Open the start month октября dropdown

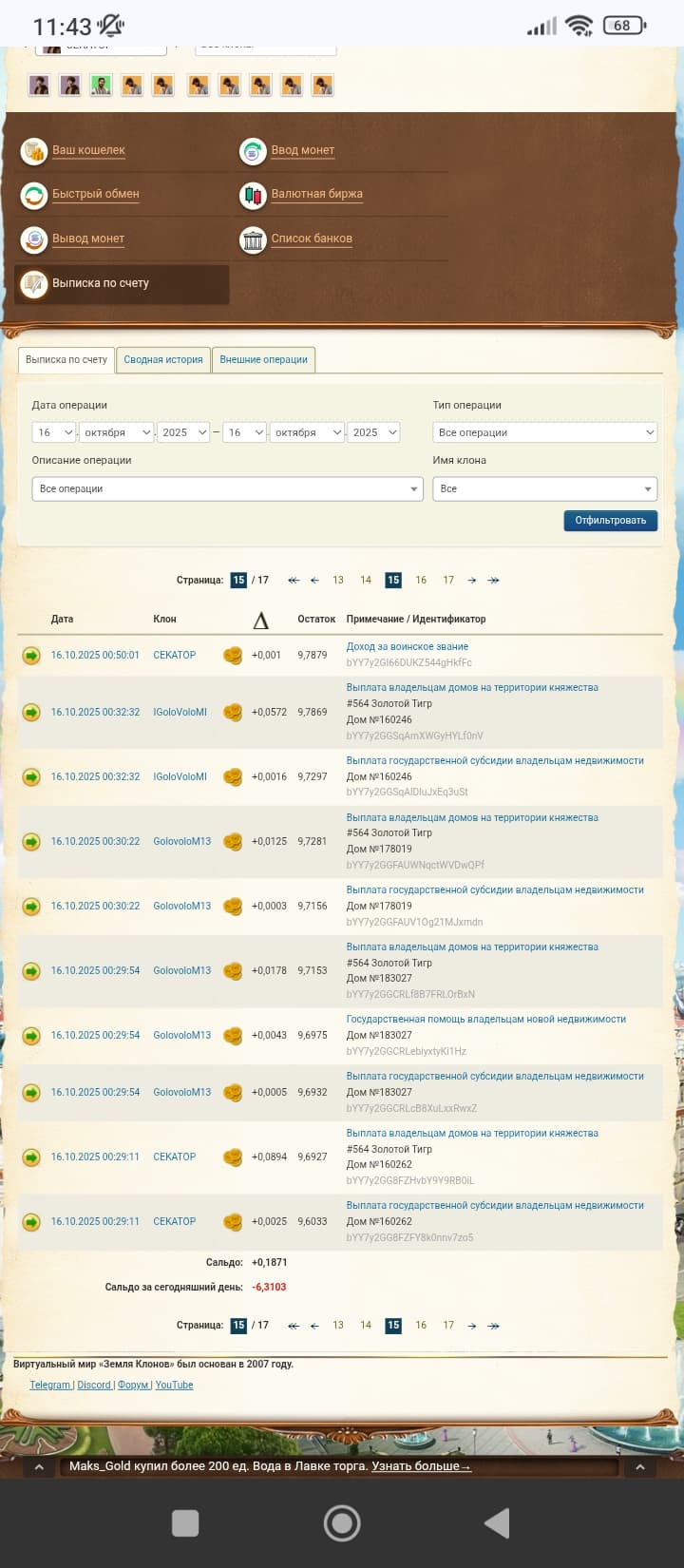pyautogui.click(x=117, y=432)
